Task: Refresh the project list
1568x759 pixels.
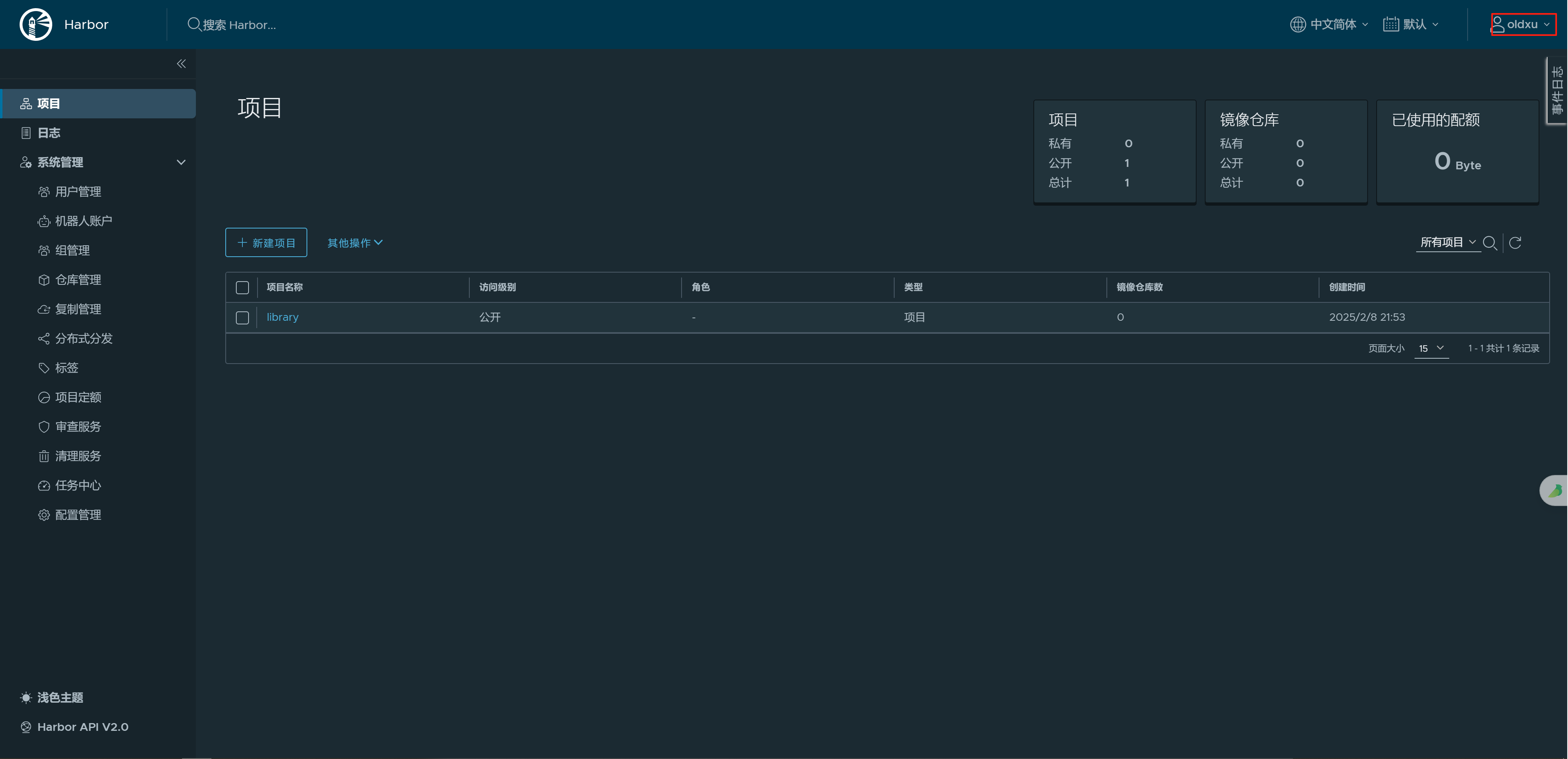Action: coord(1515,243)
